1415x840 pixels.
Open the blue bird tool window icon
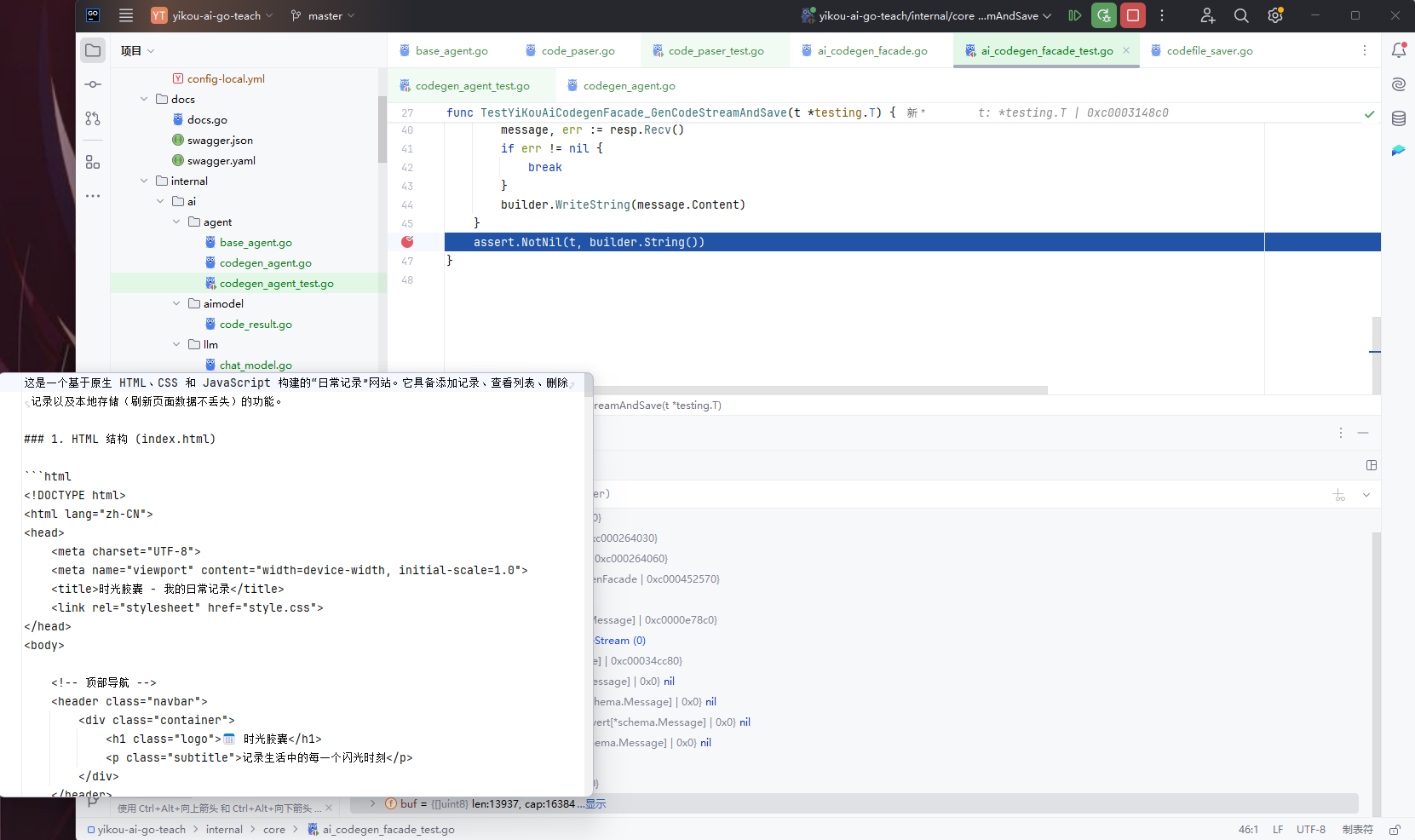click(1399, 151)
